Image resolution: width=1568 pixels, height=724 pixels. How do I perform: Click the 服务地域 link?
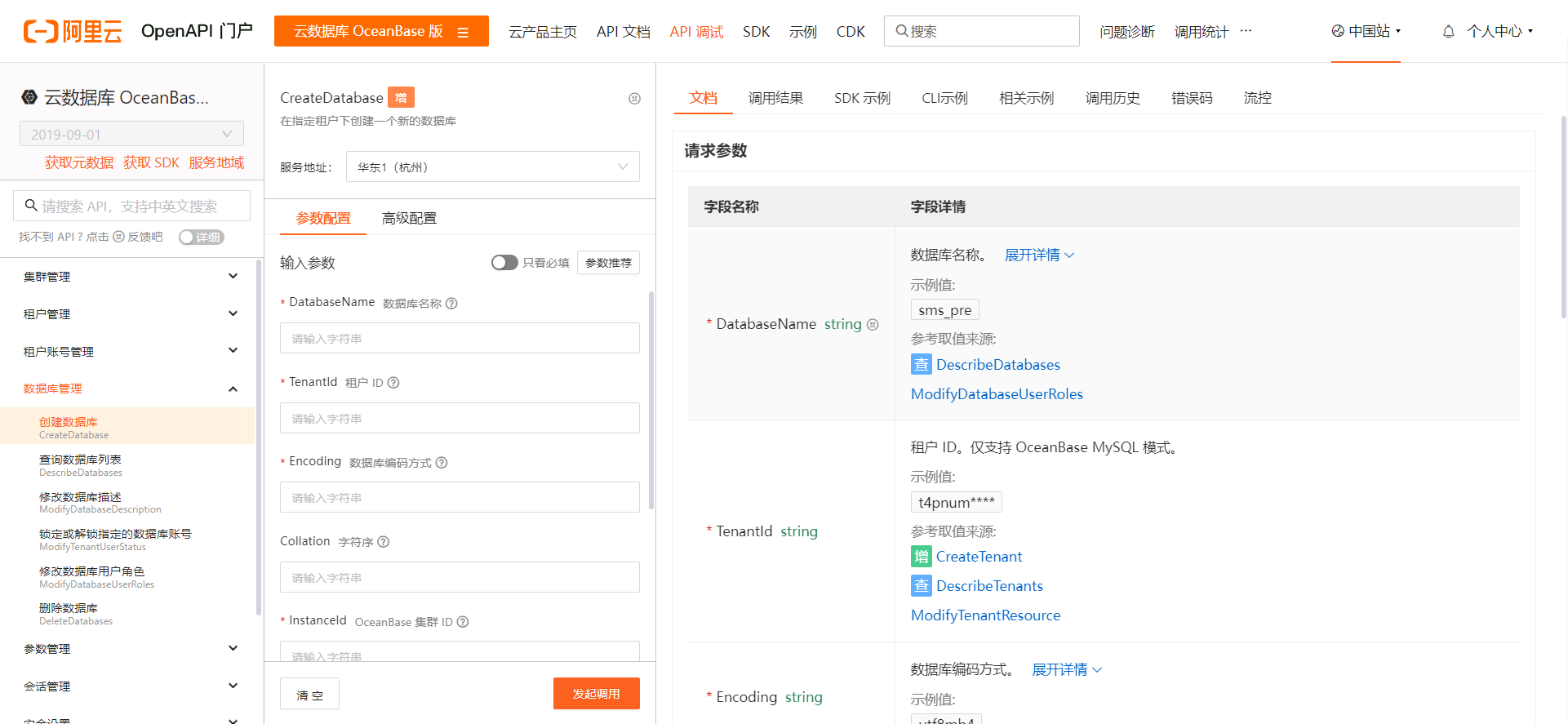pyautogui.click(x=216, y=162)
